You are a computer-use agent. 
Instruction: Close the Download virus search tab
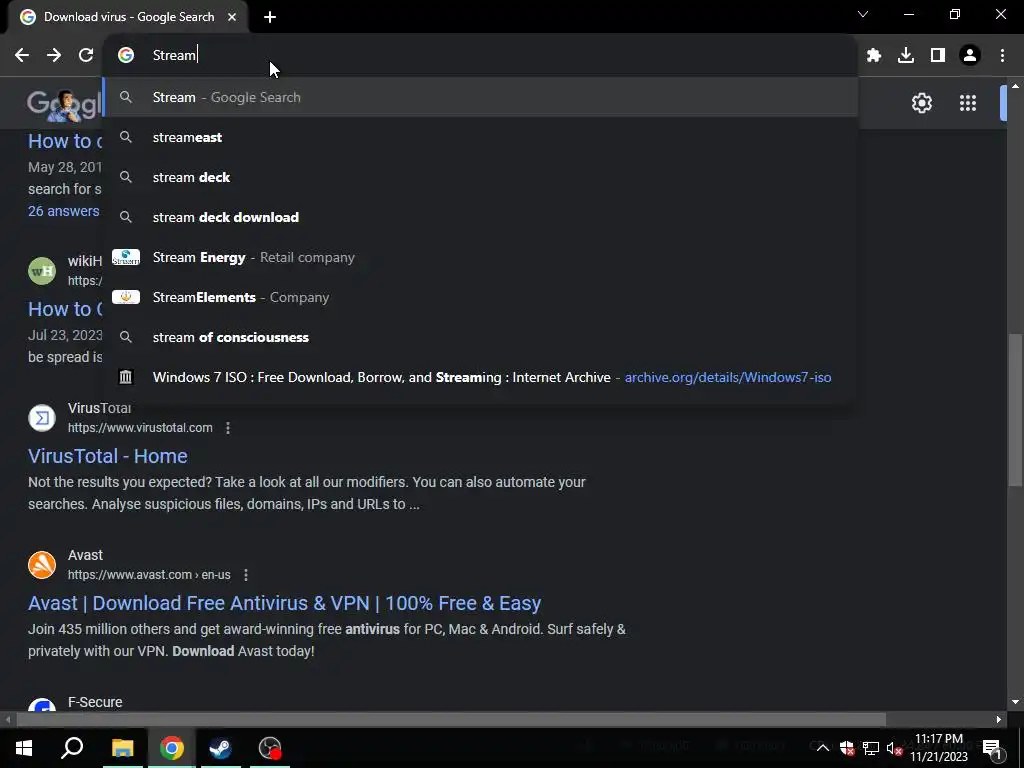232,17
